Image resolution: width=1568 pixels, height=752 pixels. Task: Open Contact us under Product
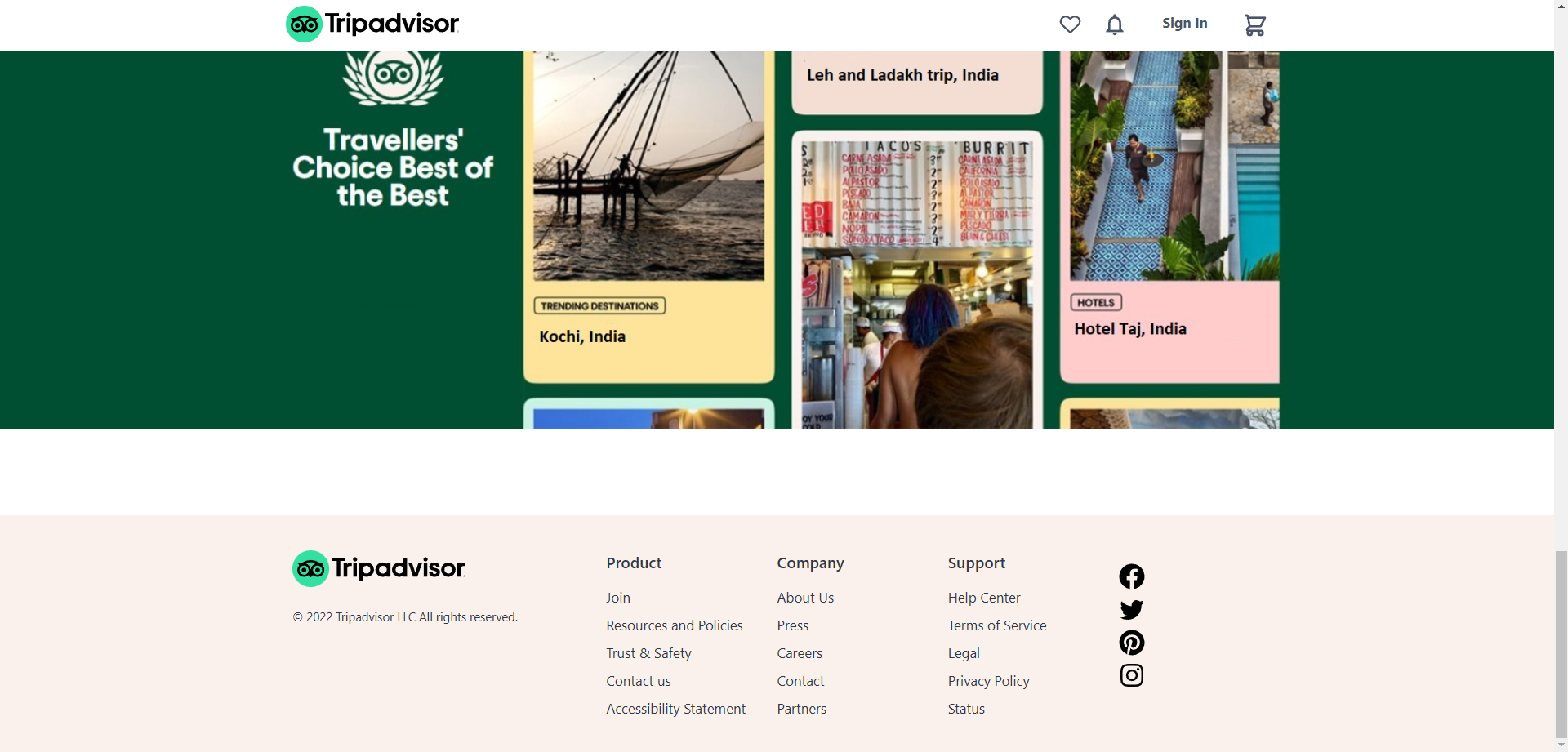(x=639, y=681)
